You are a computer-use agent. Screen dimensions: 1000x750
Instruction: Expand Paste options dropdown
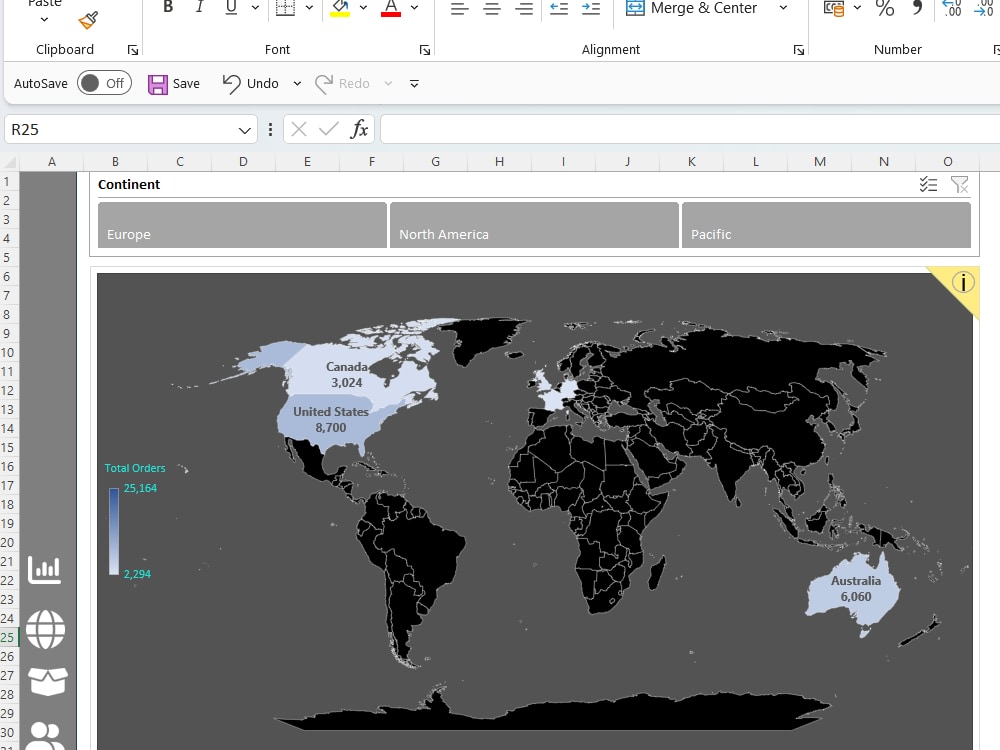pos(44,19)
